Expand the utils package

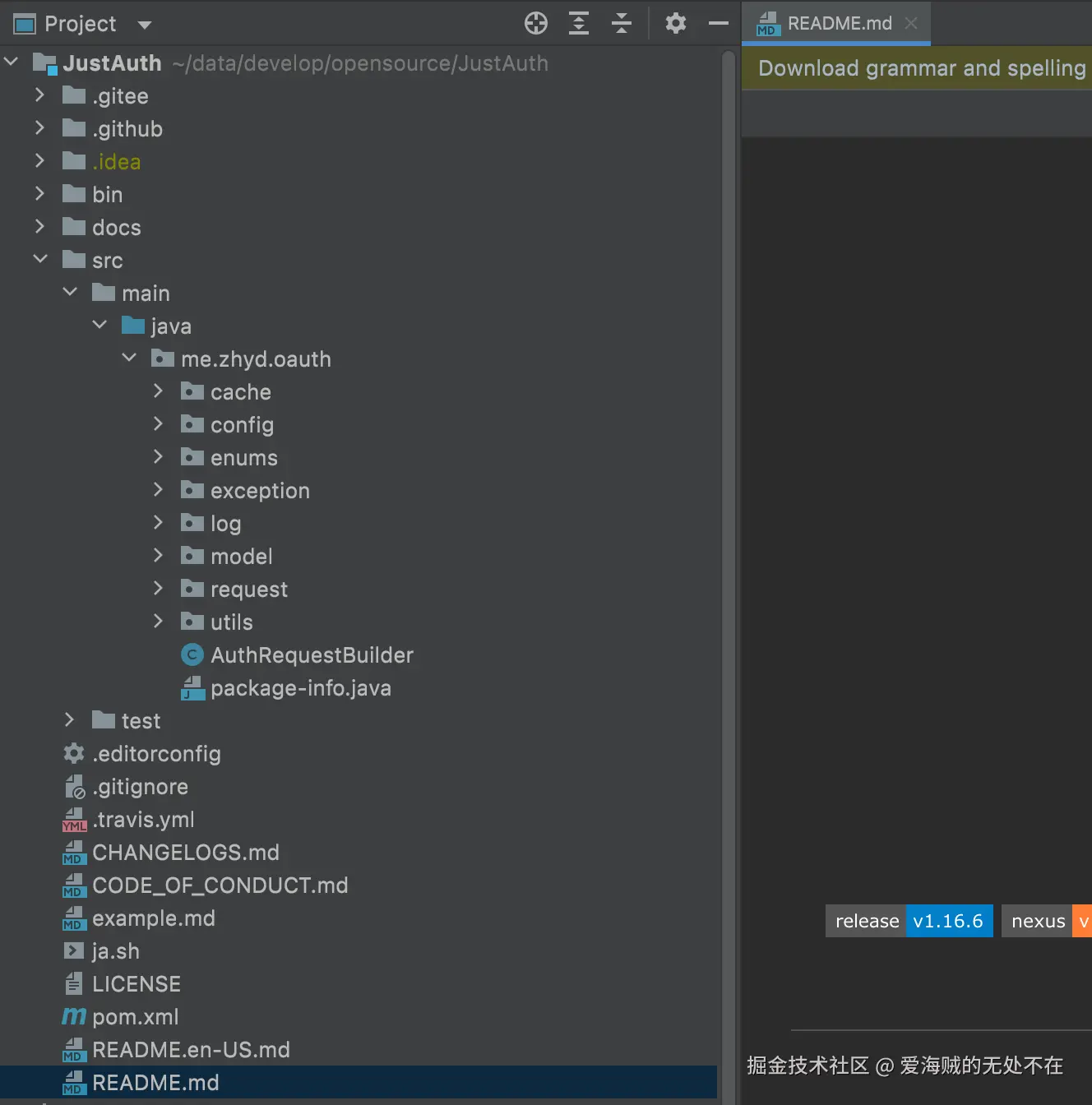tap(159, 622)
